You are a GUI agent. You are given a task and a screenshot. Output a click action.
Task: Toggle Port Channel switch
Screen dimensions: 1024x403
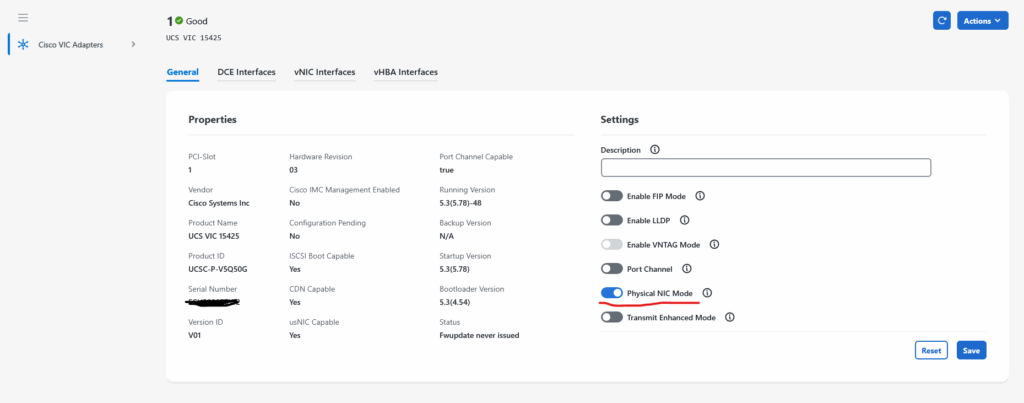(x=612, y=268)
